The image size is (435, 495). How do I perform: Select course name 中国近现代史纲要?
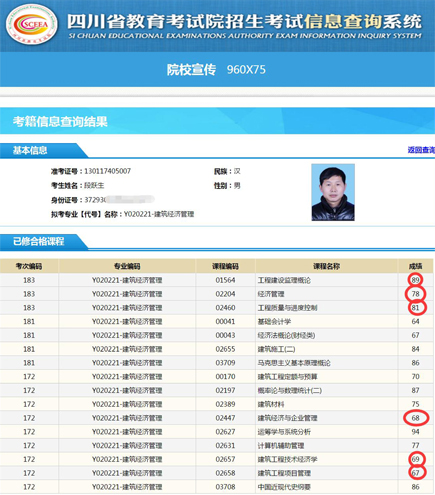284,487
